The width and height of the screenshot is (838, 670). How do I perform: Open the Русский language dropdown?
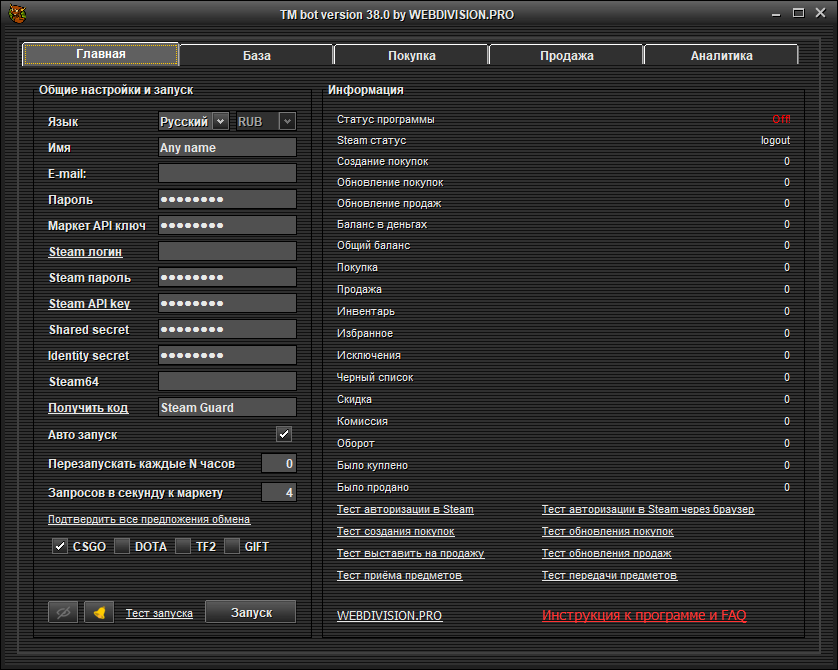[194, 121]
